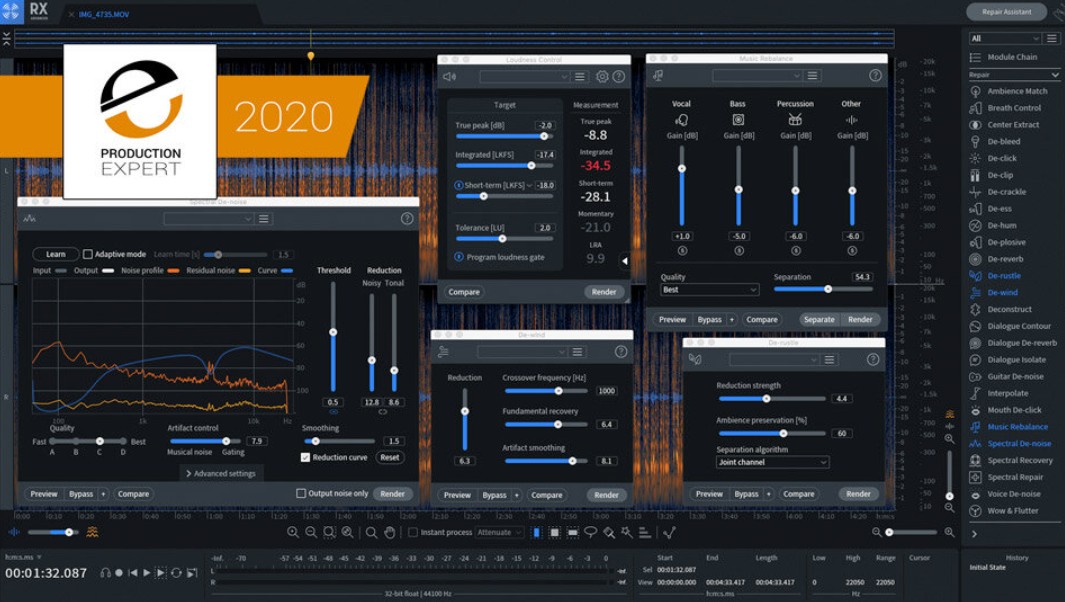The image size is (1065, 602).
Task: Click the Crossover frequency slider in De-wind
Action: pyautogui.click(x=546, y=391)
